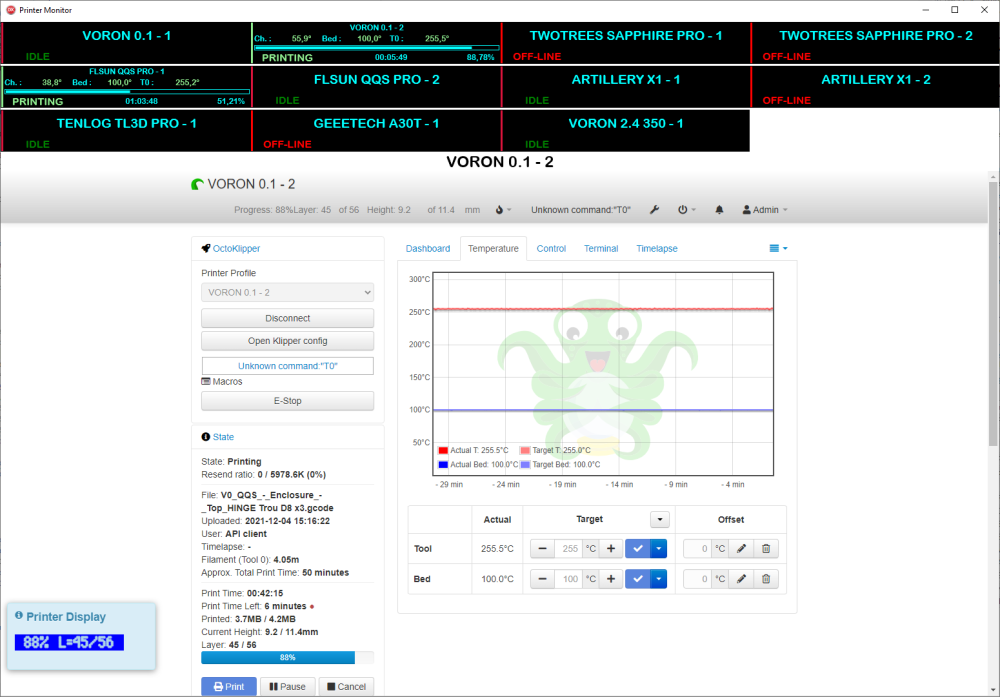
Task: Click the Print button
Action: [229, 687]
